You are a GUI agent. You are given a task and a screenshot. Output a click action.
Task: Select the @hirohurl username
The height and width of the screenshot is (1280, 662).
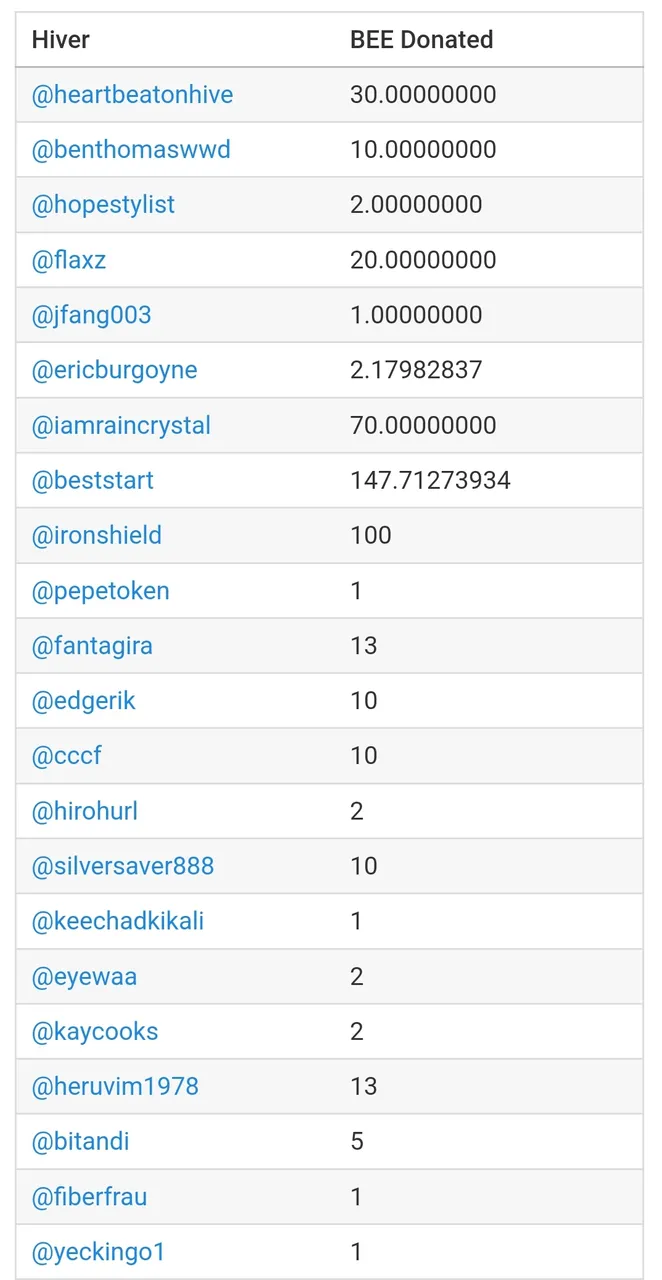[85, 810]
